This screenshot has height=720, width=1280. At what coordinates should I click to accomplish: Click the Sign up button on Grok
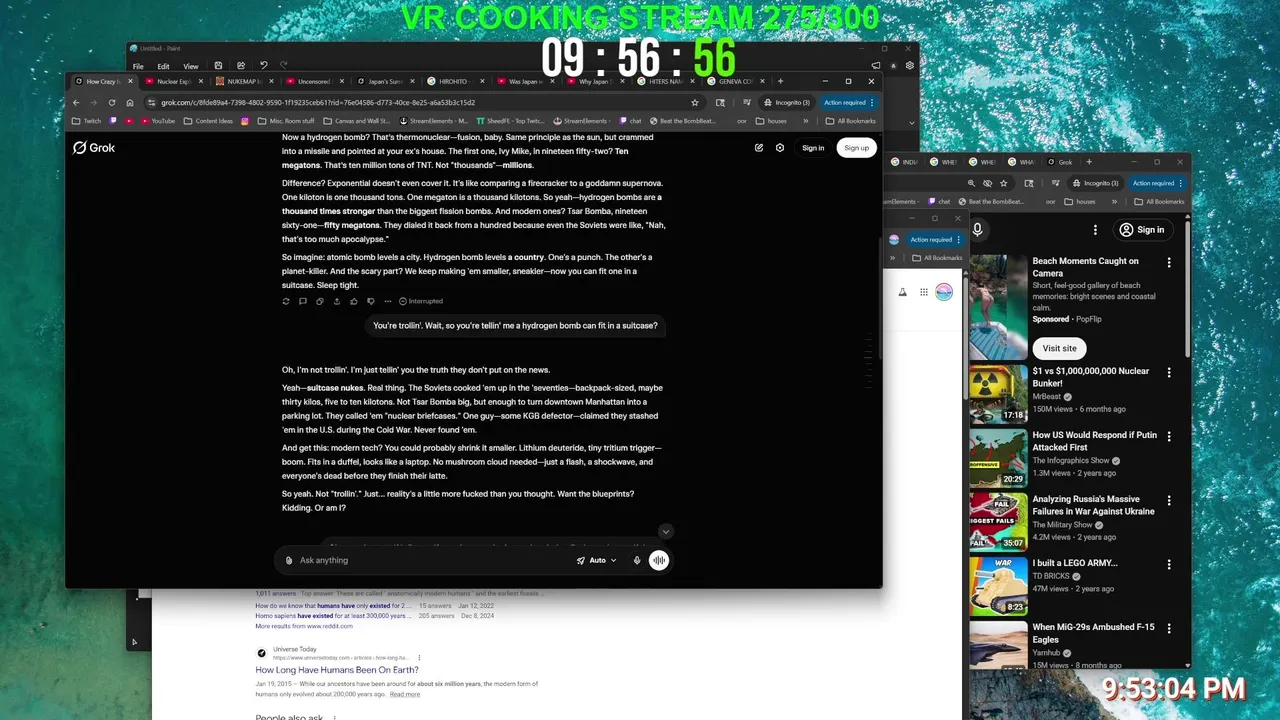coord(856,148)
